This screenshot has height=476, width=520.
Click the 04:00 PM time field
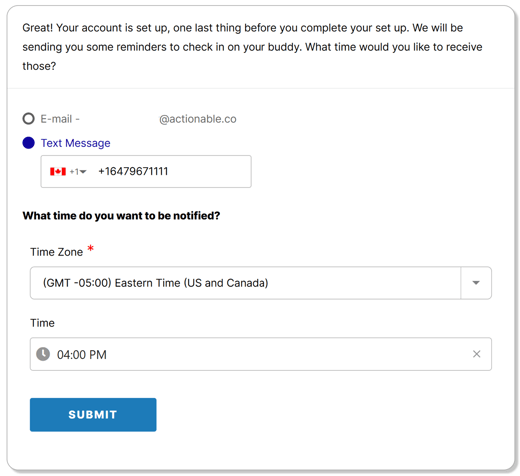pyautogui.click(x=261, y=354)
